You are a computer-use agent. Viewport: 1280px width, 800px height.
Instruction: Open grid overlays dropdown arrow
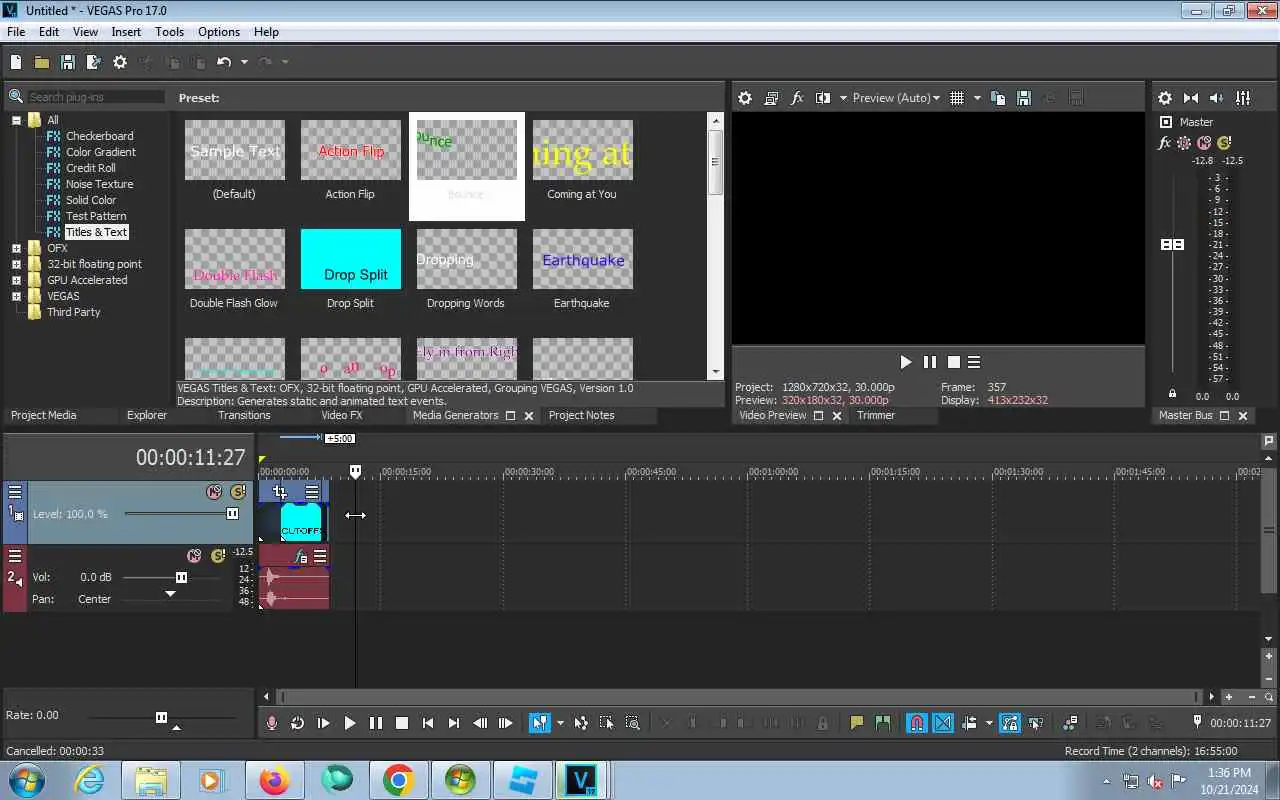977,97
